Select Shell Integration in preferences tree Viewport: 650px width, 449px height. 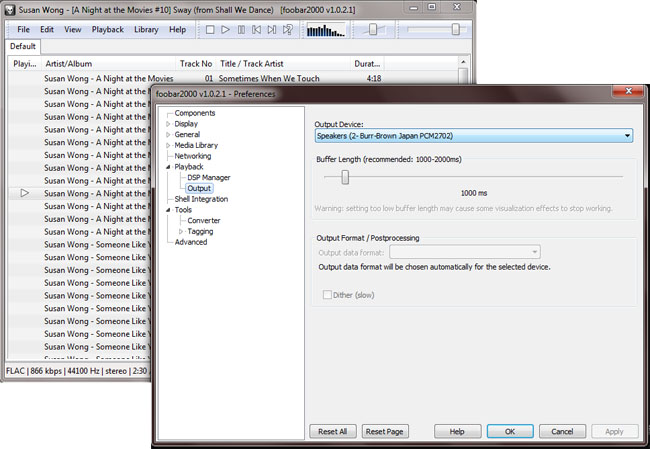click(201, 199)
